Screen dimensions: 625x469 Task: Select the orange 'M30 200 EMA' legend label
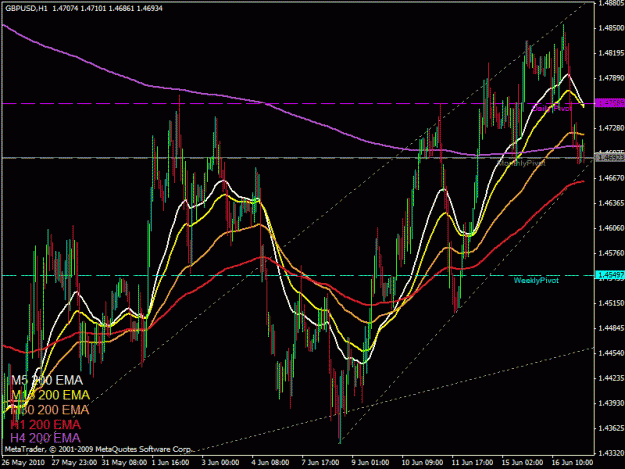point(50,410)
